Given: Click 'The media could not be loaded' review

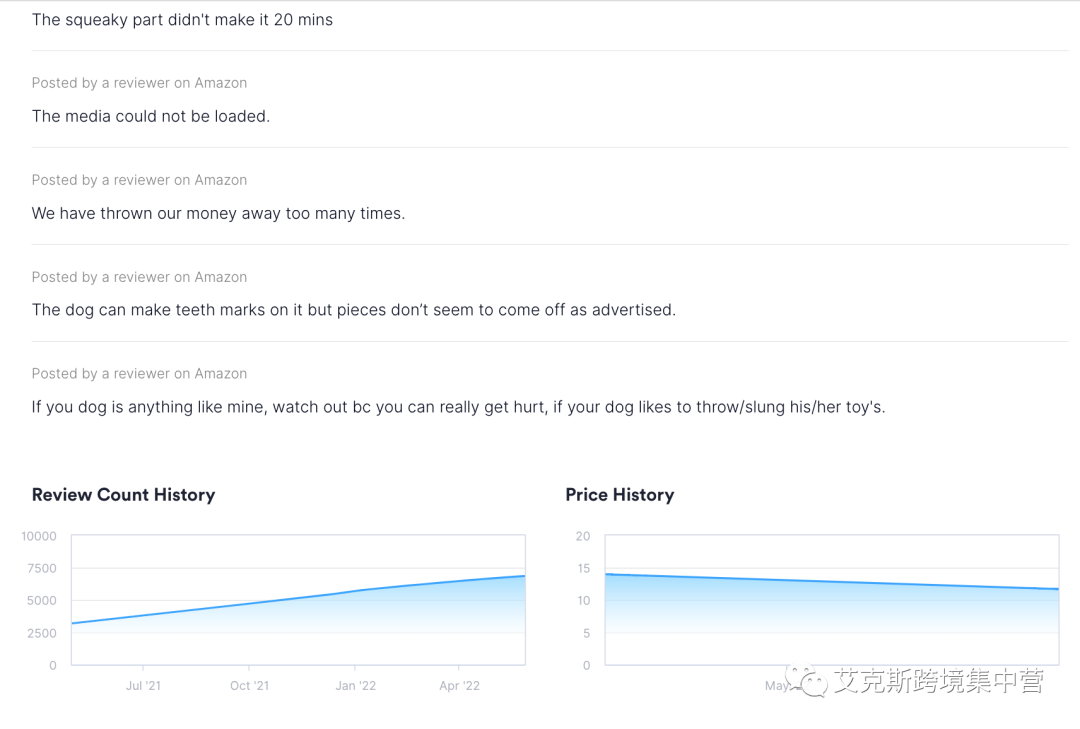Looking at the screenshot, I should pos(151,116).
